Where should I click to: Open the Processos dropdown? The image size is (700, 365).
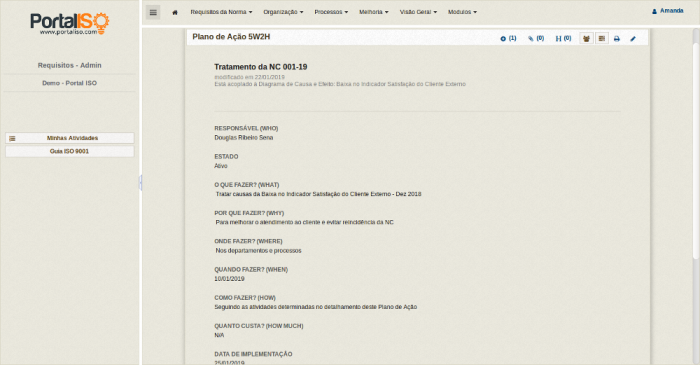click(x=331, y=12)
